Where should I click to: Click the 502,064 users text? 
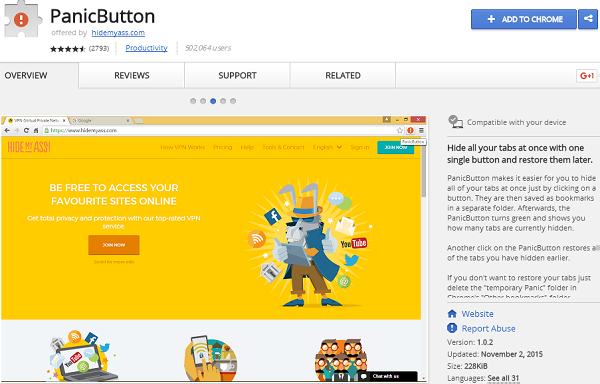pos(208,48)
